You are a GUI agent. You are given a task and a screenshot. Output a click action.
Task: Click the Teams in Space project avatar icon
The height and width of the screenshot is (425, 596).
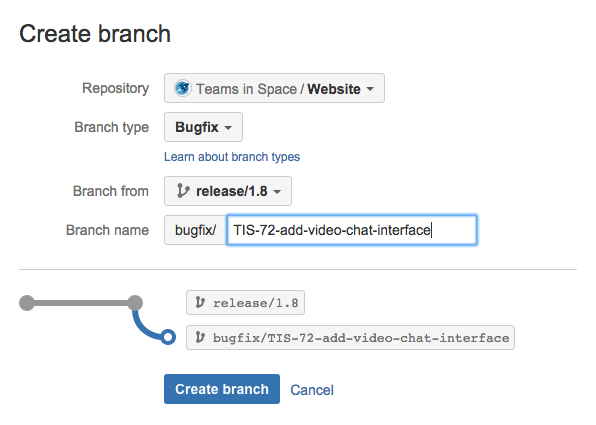click(x=182, y=88)
